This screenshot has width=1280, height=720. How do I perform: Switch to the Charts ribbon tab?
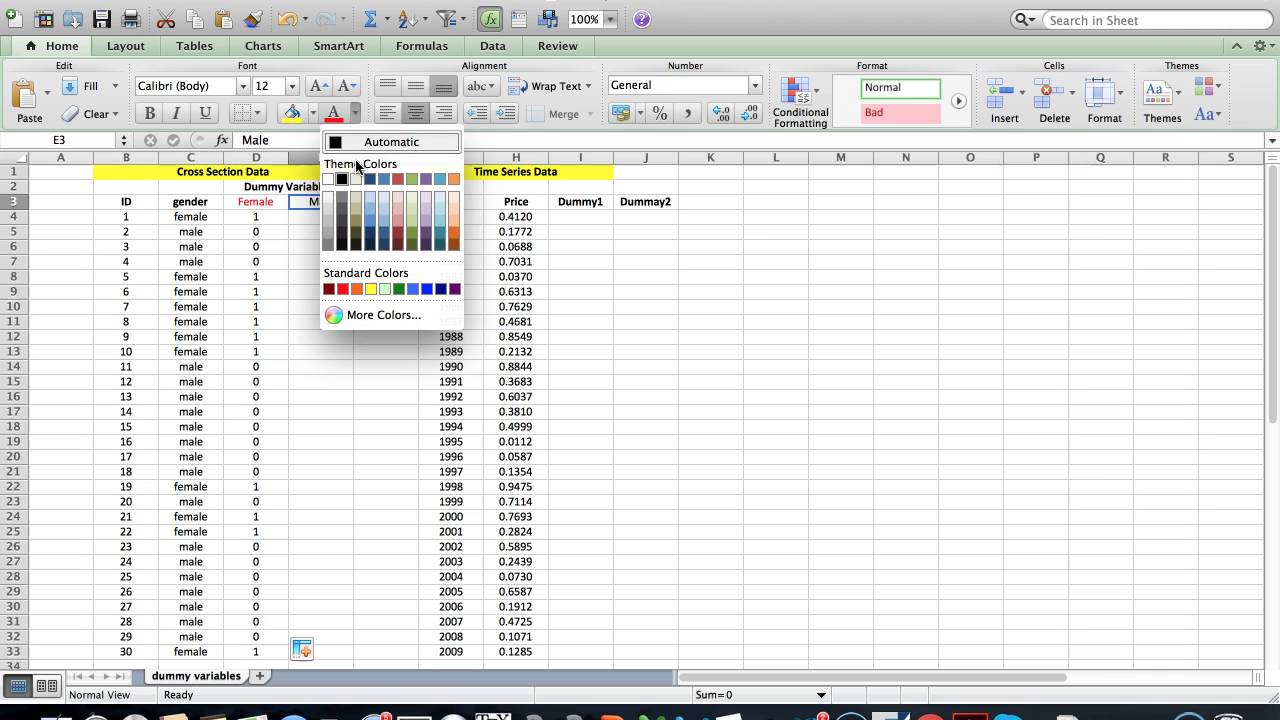pos(263,46)
